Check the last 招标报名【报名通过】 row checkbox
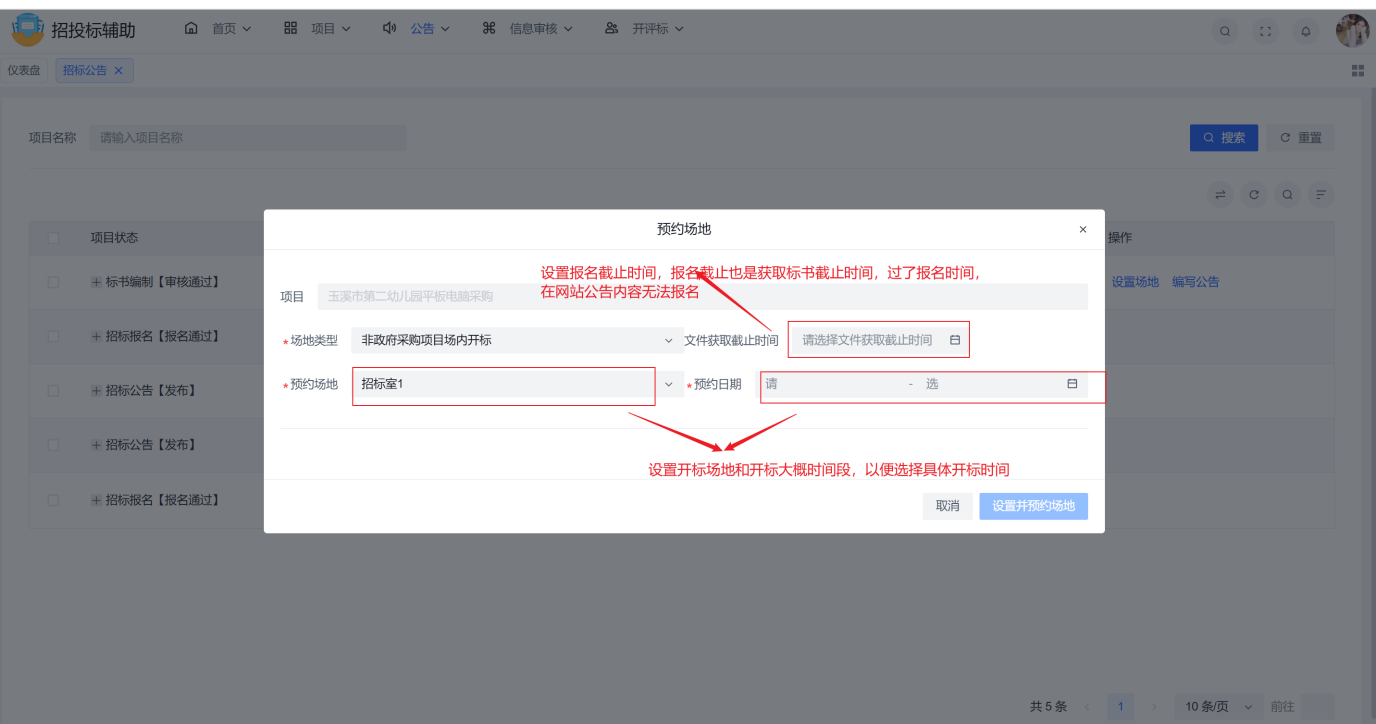 click(53, 499)
